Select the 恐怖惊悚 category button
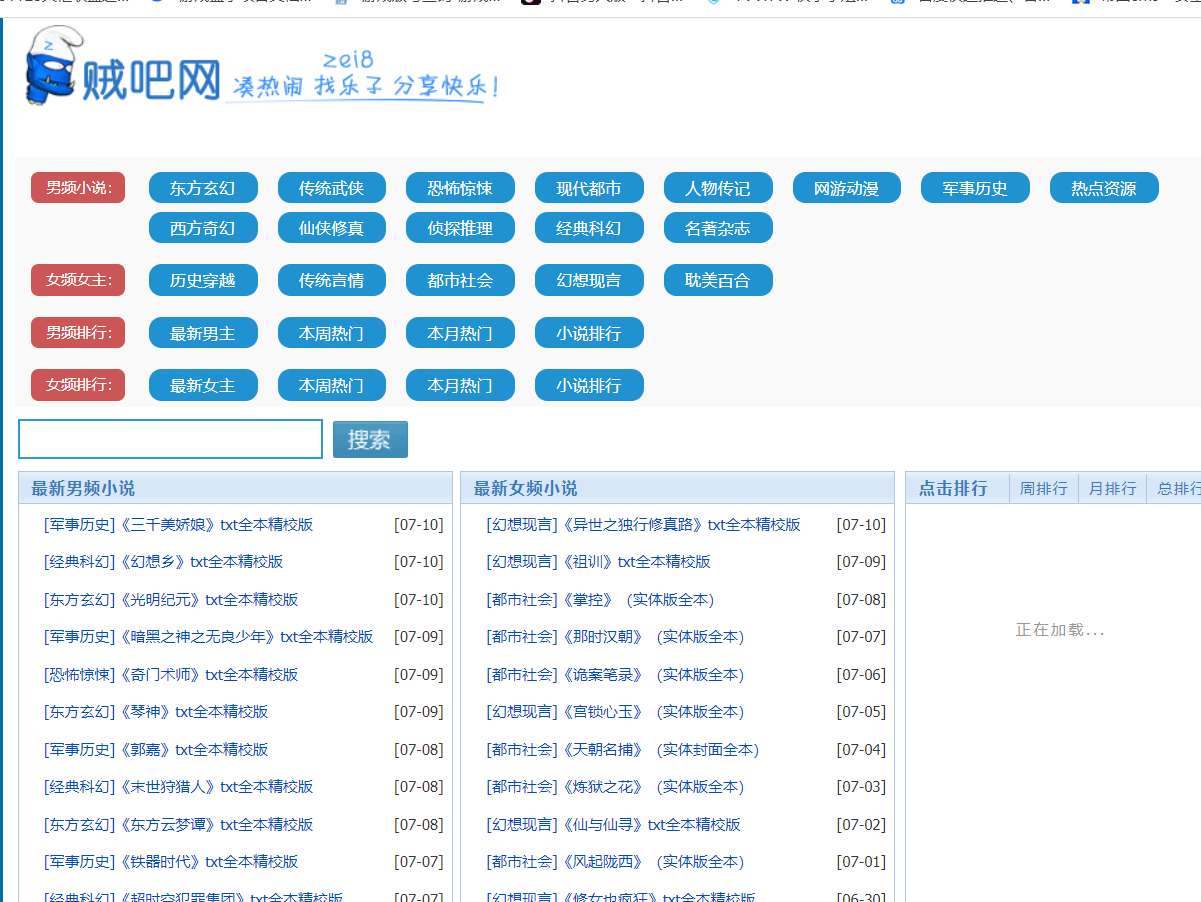Screen dimensions: 1201x902 point(460,188)
